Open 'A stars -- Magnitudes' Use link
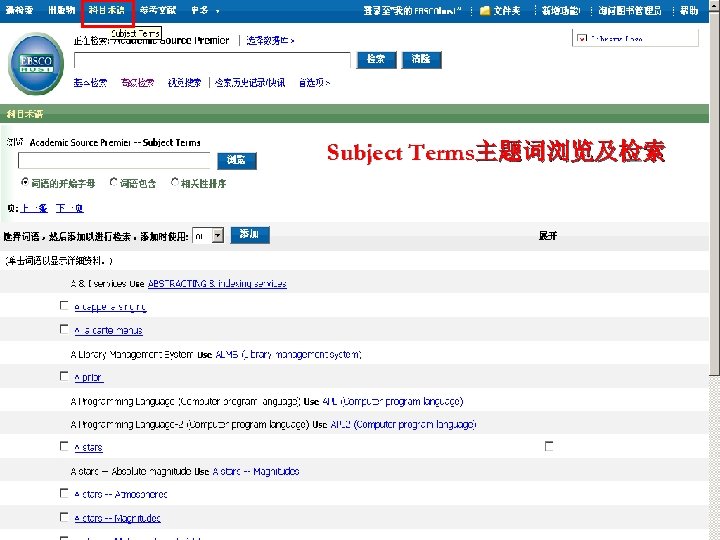The width and height of the screenshot is (720, 540). point(256,472)
